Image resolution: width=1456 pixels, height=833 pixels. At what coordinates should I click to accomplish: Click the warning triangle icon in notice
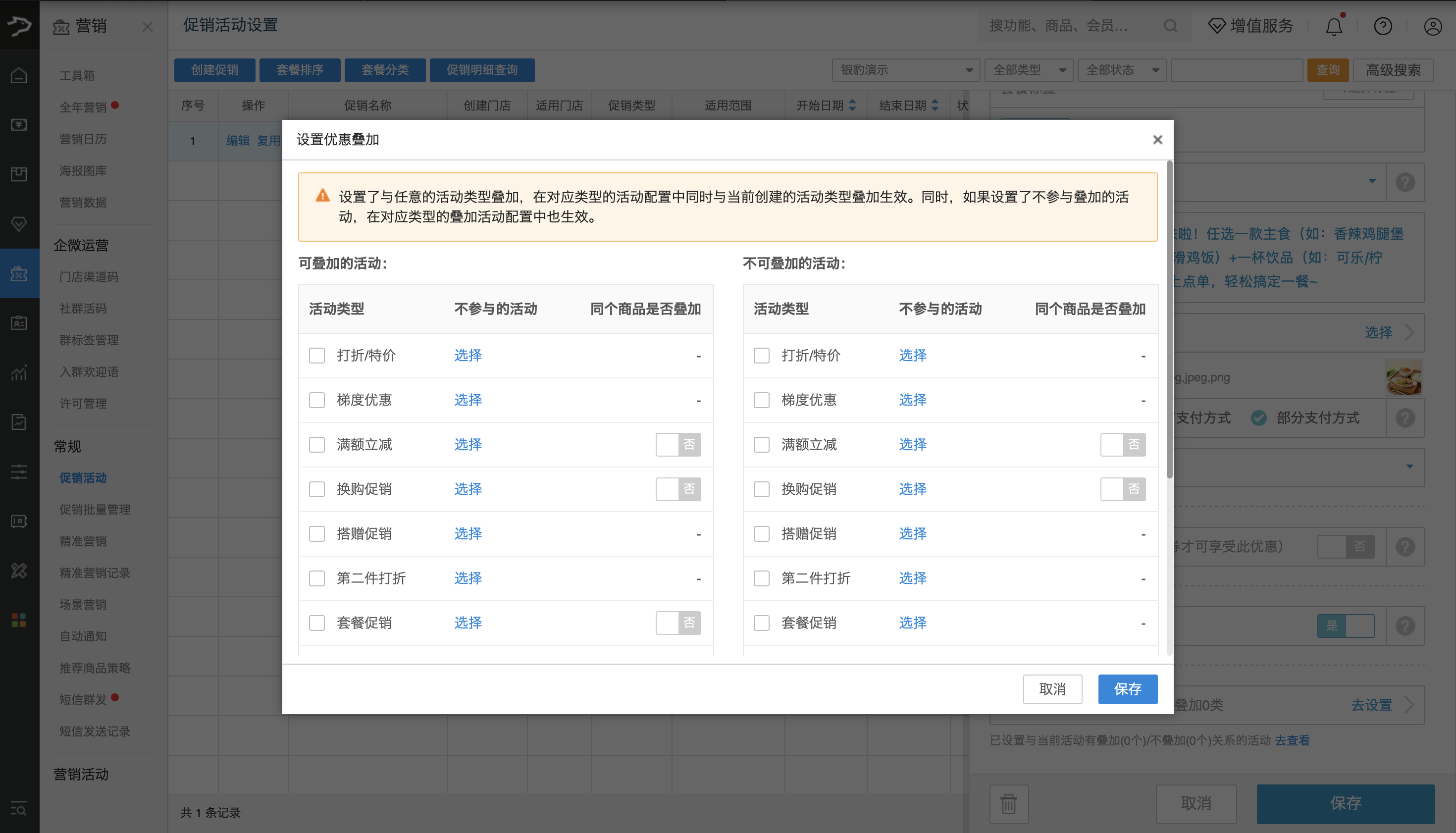[x=323, y=196]
